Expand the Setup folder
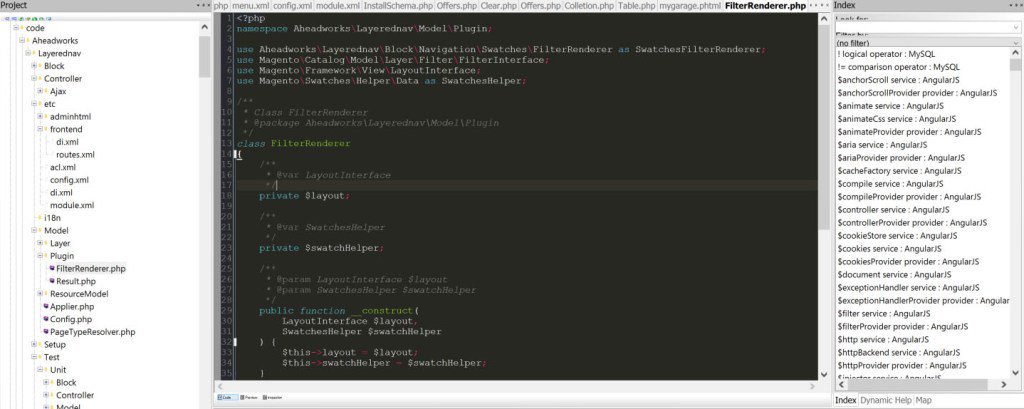 34,344
